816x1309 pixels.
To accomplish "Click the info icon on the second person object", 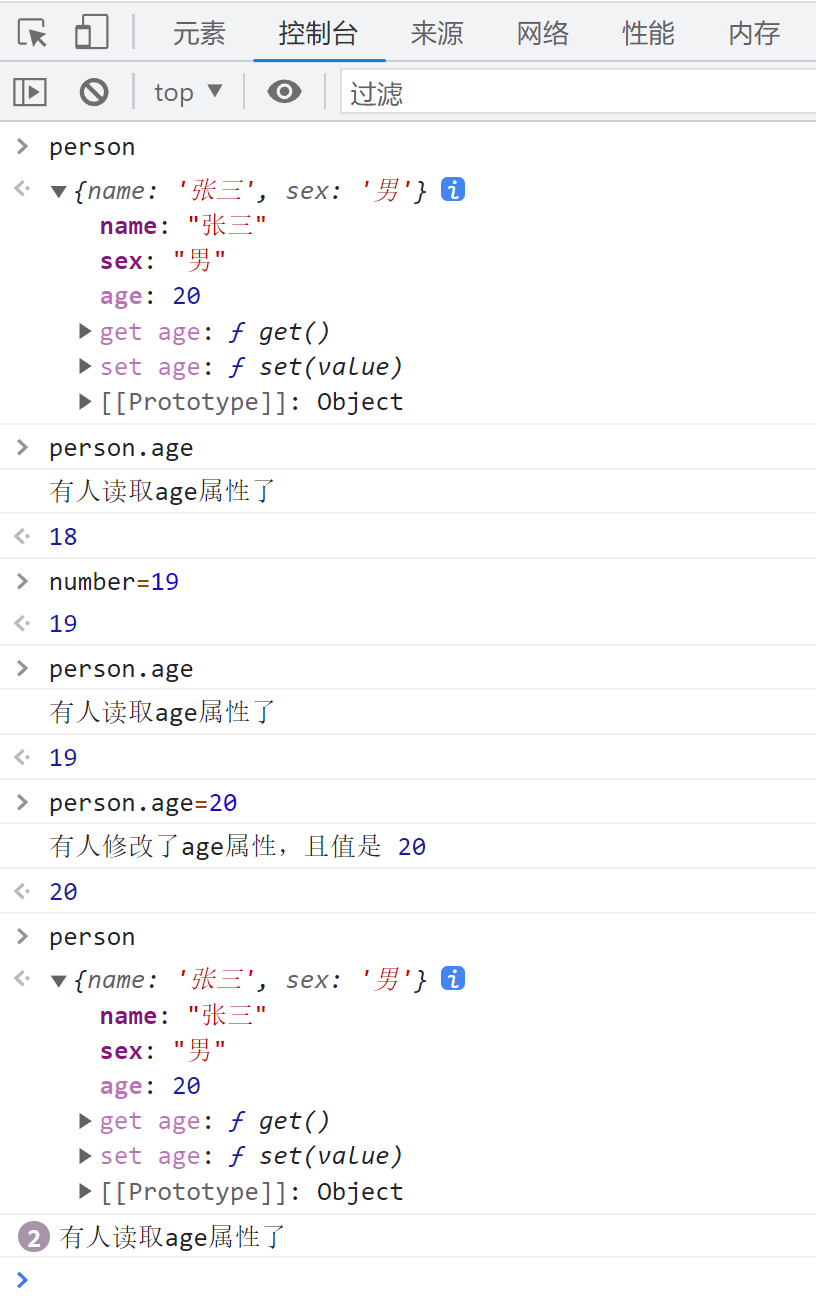I will 453,979.
